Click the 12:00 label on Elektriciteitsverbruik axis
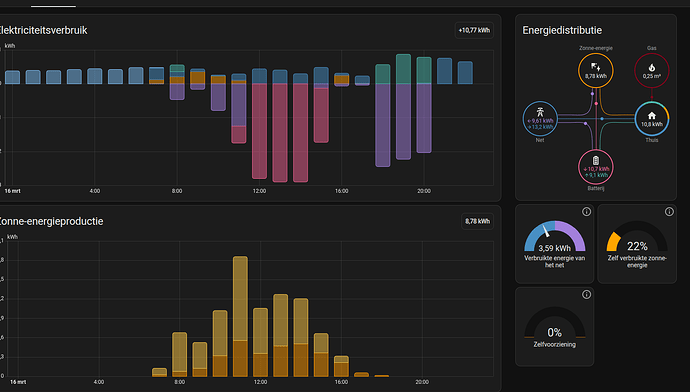This screenshot has width=690, height=392. point(259,191)
